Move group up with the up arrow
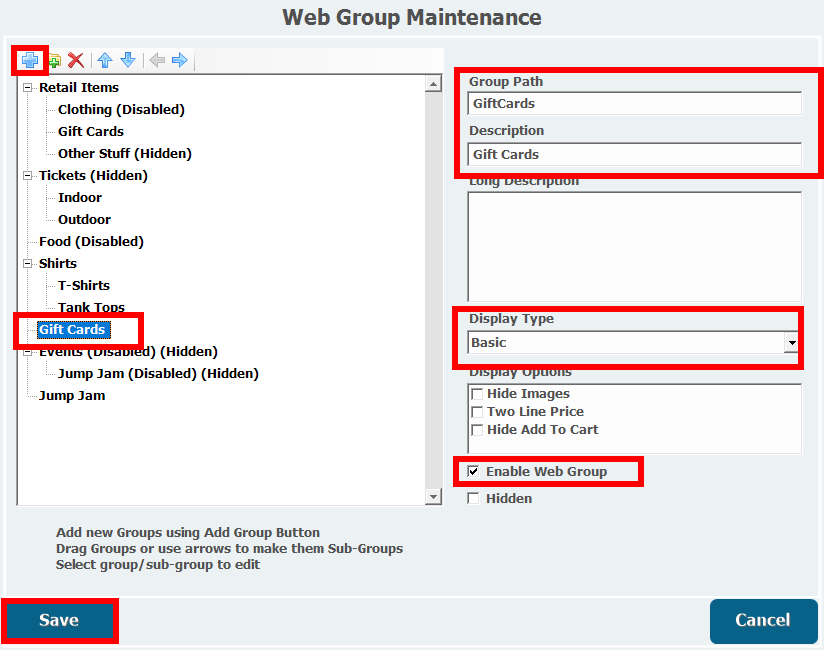824x650 pixels. (x=105, y=61)
